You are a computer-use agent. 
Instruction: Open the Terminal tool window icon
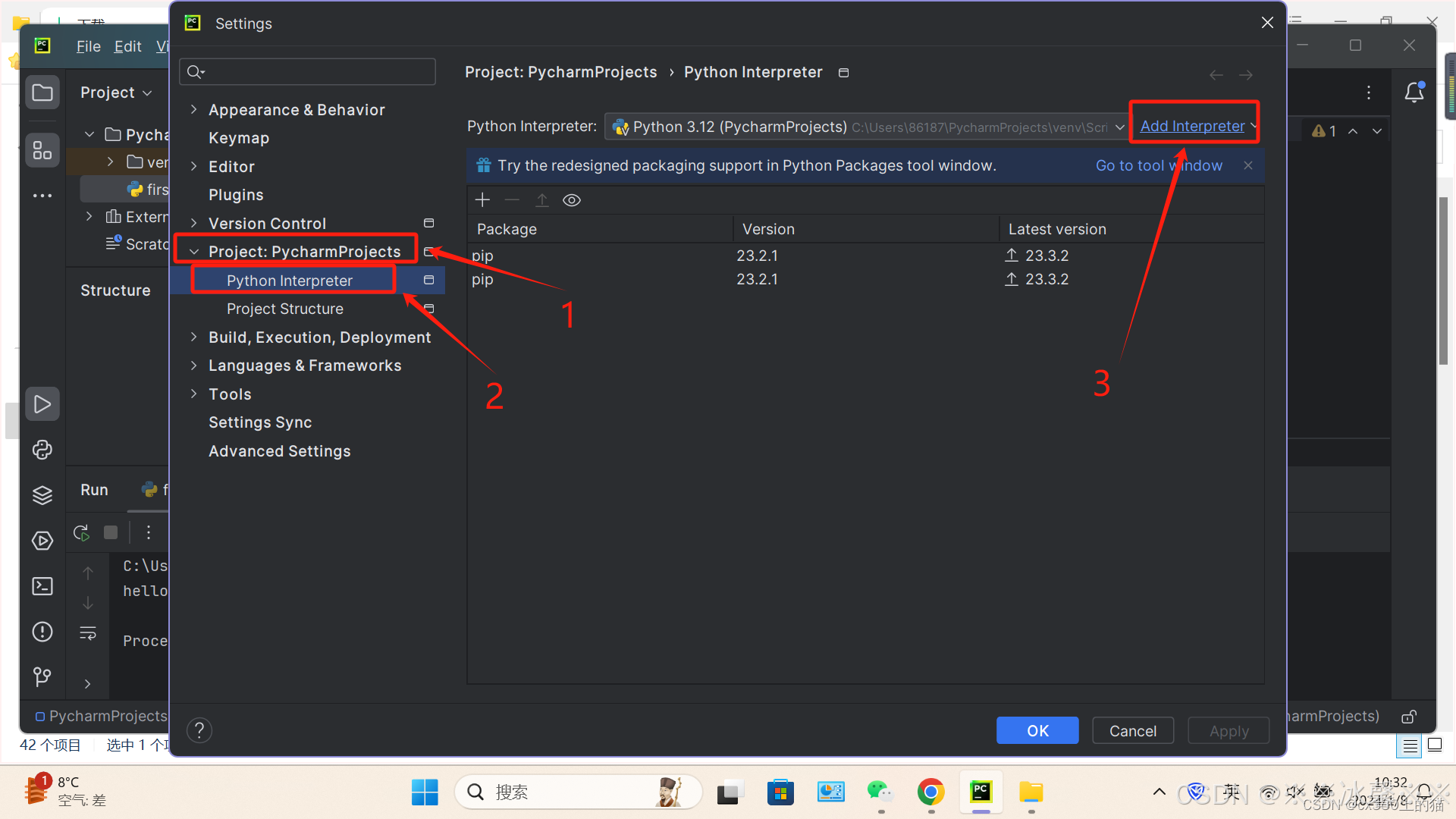point(42,586)
